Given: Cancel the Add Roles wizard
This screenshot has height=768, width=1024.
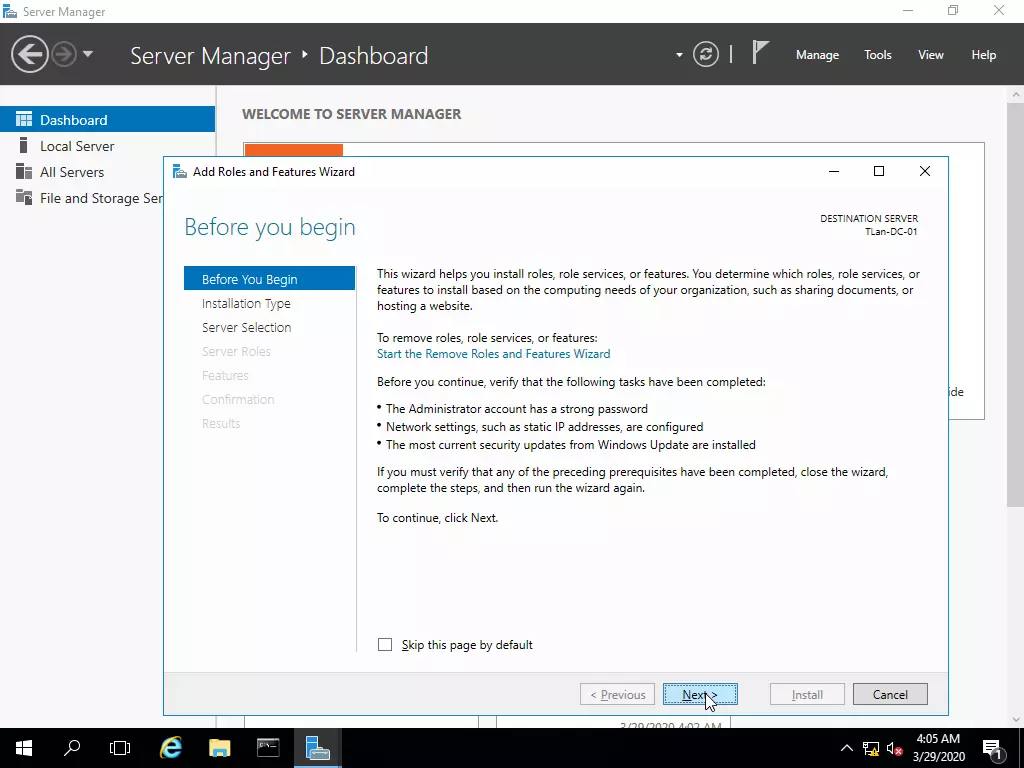Looking at the screenshot, I should (x=890, y=694).
